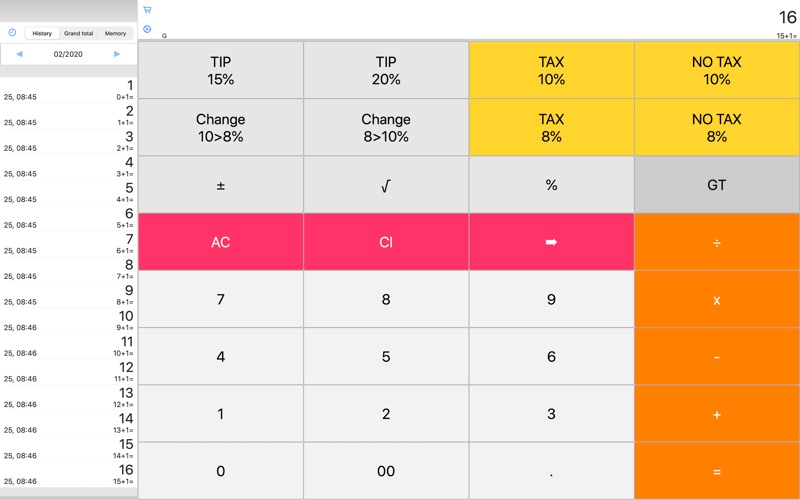This screenshot has height=500, width=800.
Task: Select the History tab
Action: 42,33
